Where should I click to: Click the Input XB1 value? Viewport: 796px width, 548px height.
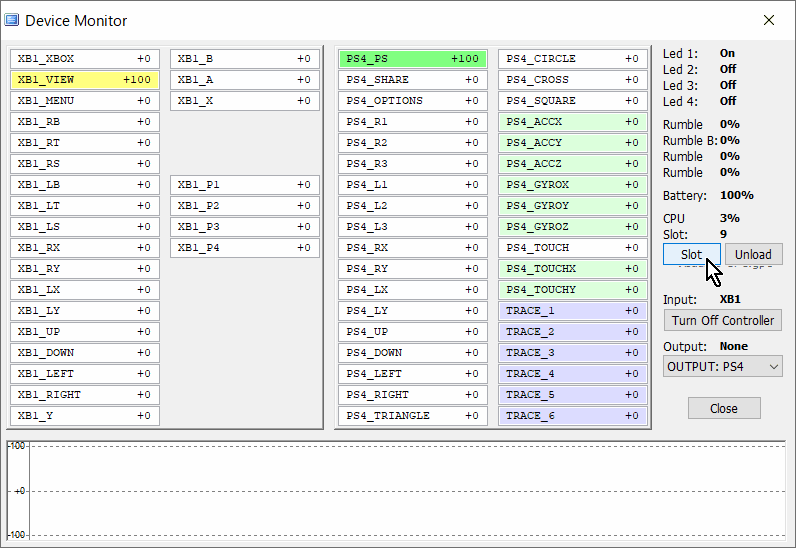730,299
